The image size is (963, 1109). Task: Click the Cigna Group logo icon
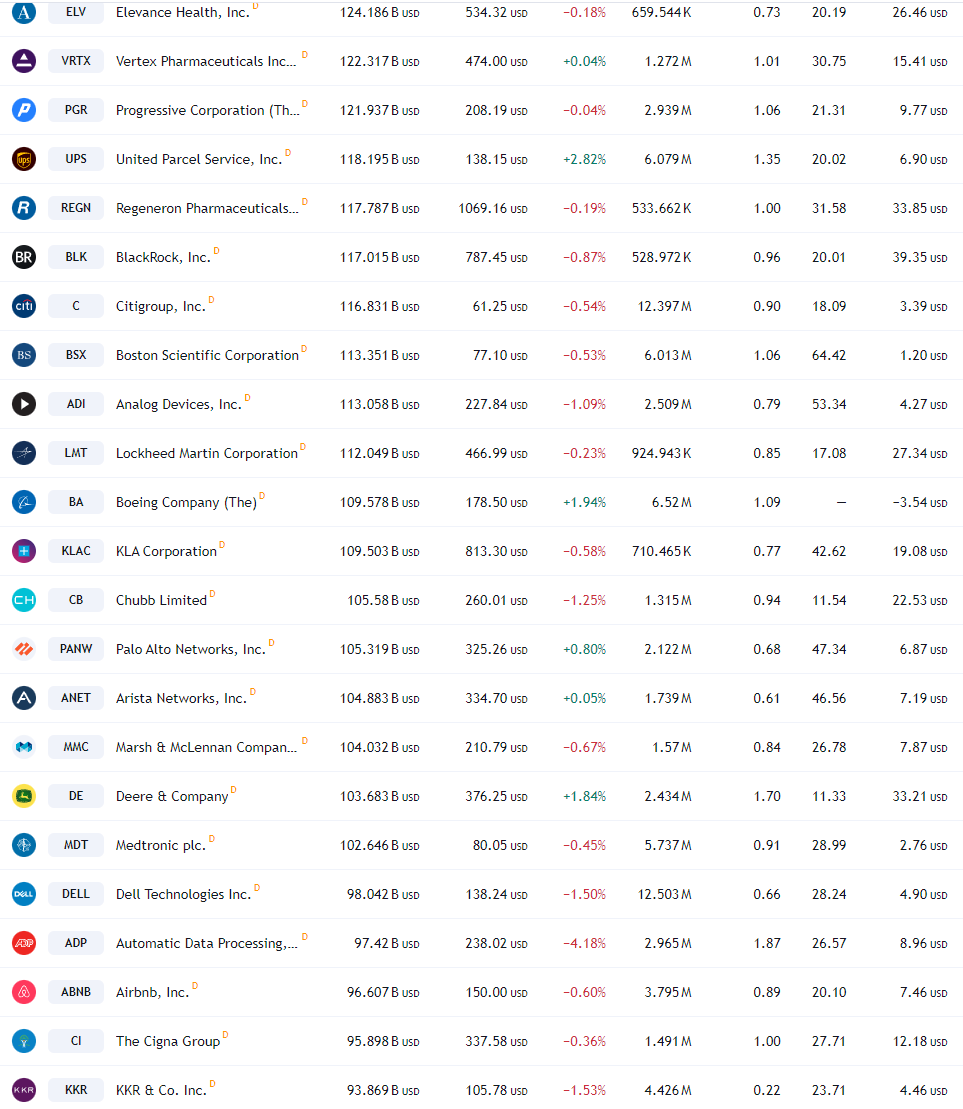24,1041
